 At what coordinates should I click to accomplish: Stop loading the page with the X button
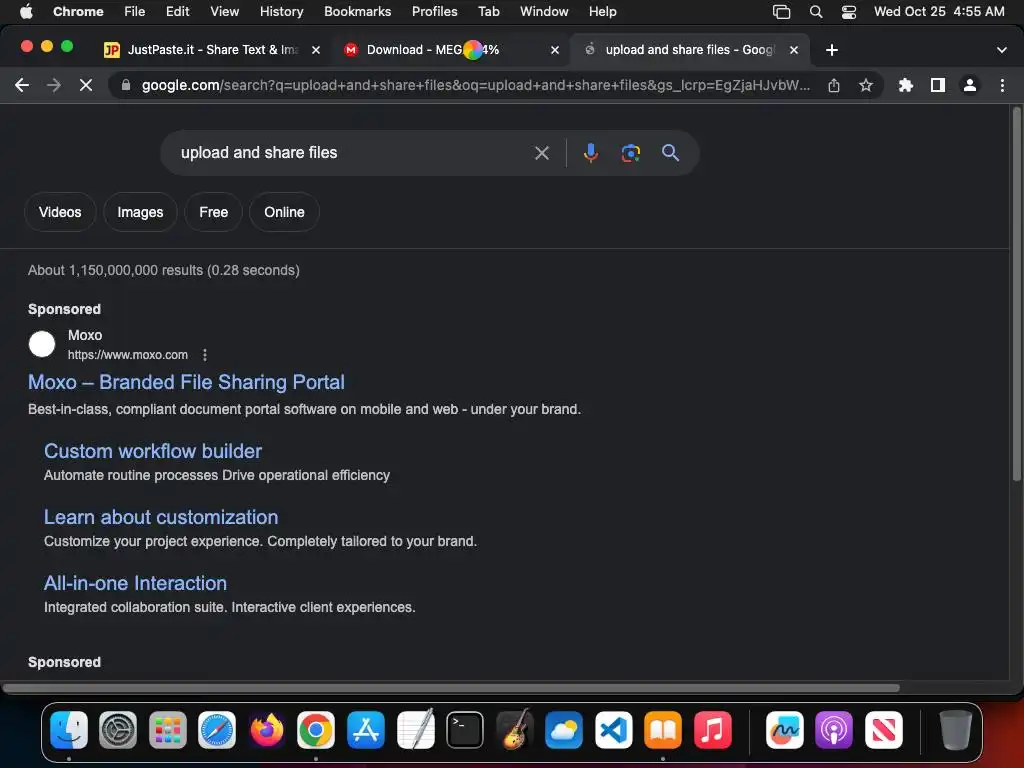click(x=86, y=85)
